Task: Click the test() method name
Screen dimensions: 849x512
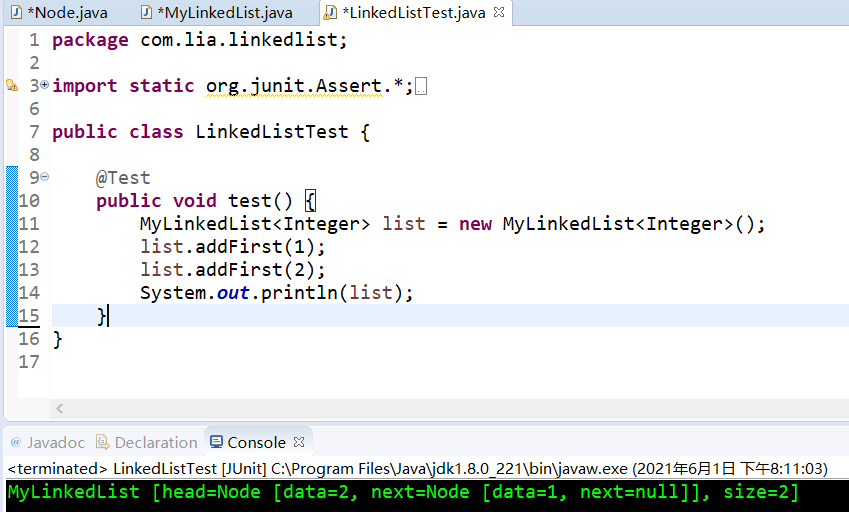Action: click(260, 201)
